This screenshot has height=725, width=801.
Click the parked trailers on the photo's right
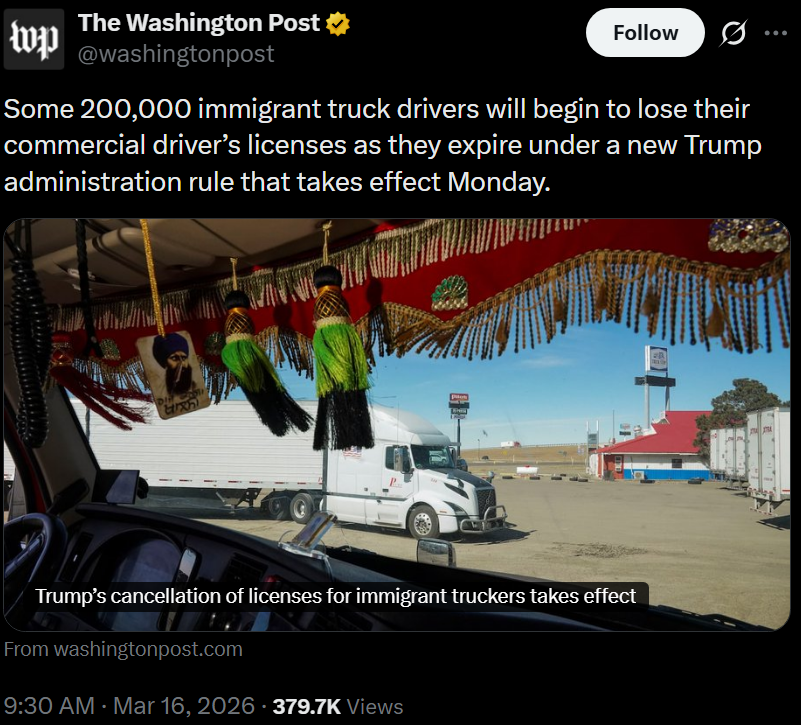(x=755, y=457)
